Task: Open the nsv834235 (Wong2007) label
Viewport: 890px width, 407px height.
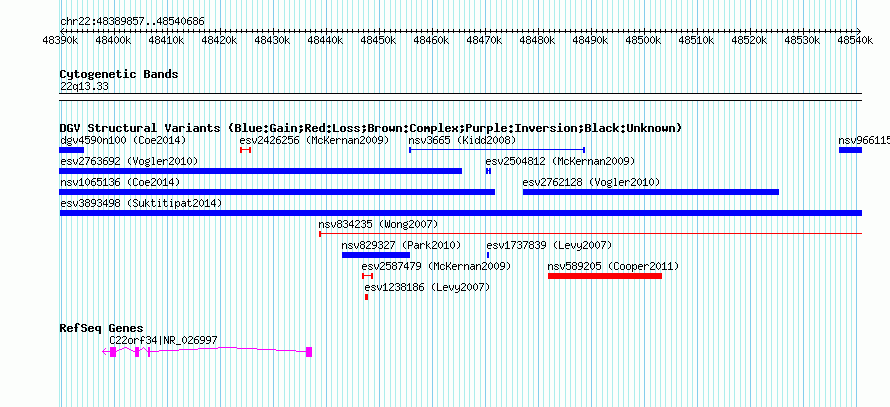Action: point(378,224)
